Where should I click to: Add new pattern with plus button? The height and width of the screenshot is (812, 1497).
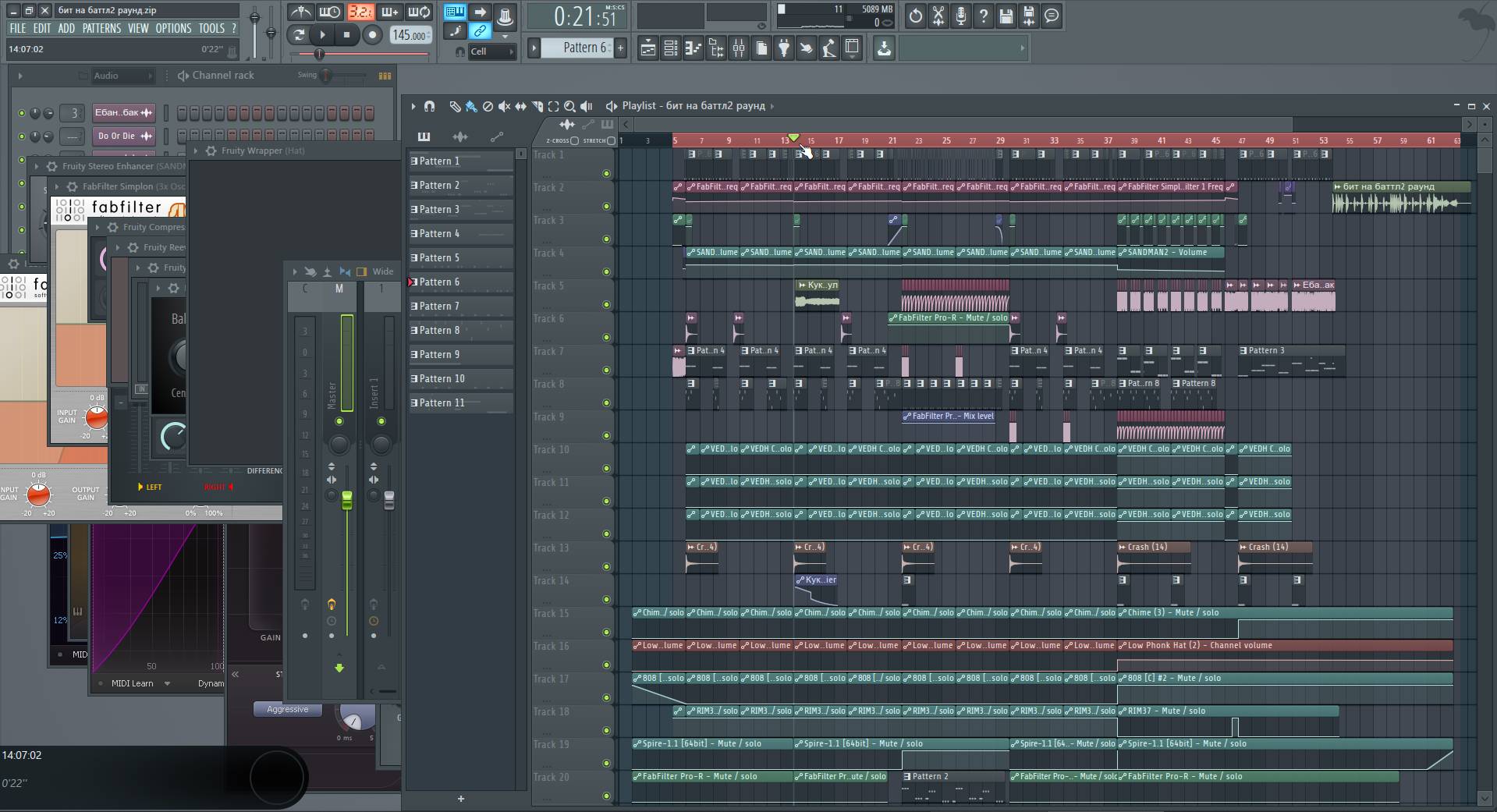tap(620, 48)
